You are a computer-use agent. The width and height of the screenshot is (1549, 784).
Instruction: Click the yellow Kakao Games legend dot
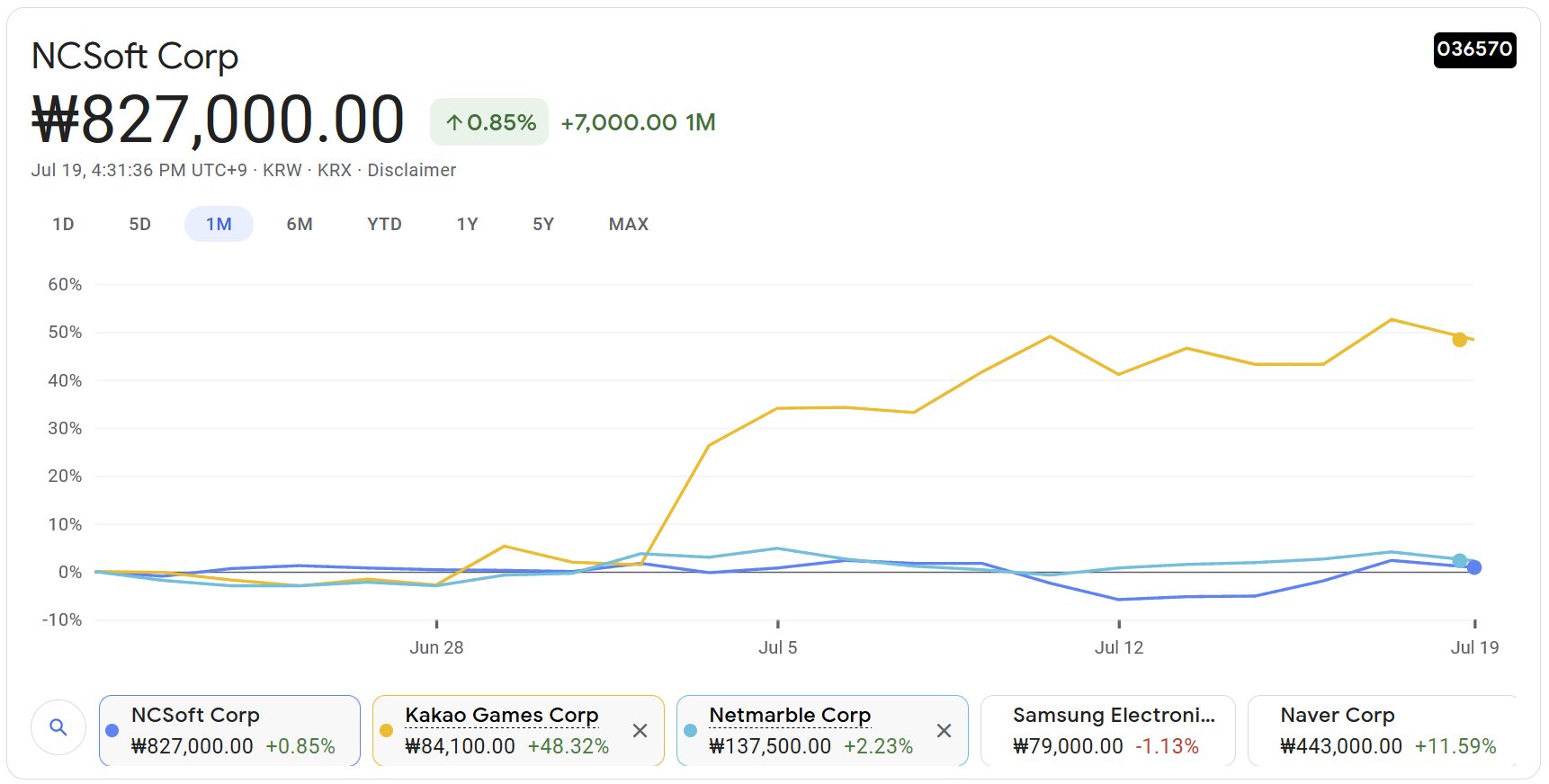(x=387, y=731)
